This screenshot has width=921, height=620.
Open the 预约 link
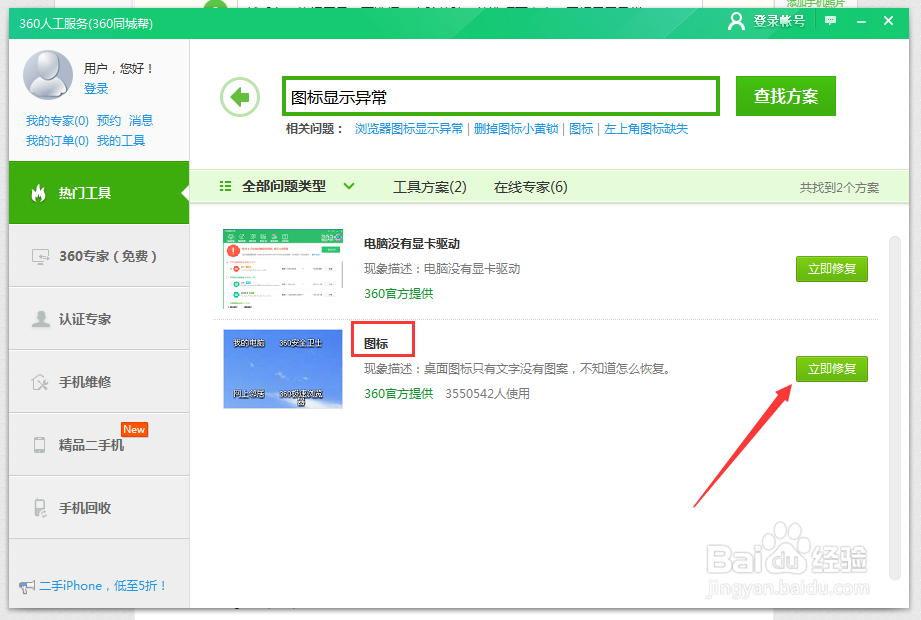tap(109, 120)
